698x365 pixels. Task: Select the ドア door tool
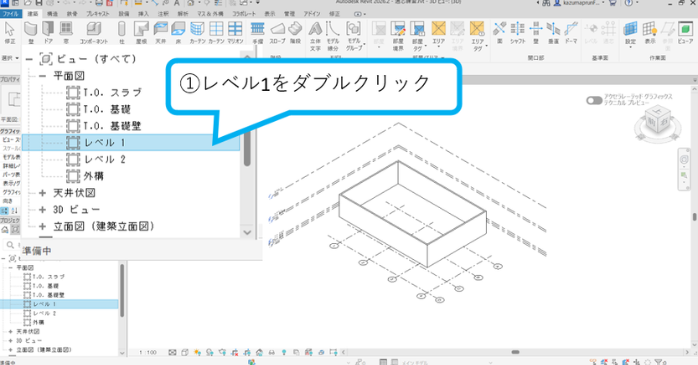click(x=48, y=32)
